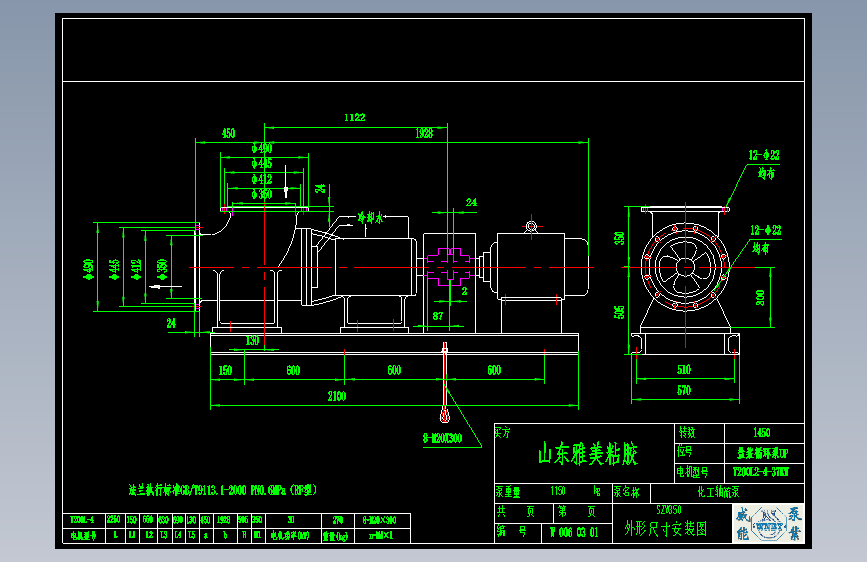Screen dimensions: 867x562
Task: Click the Y200L2-4-37KW motor model value
Action: click(x=761, y=472)
